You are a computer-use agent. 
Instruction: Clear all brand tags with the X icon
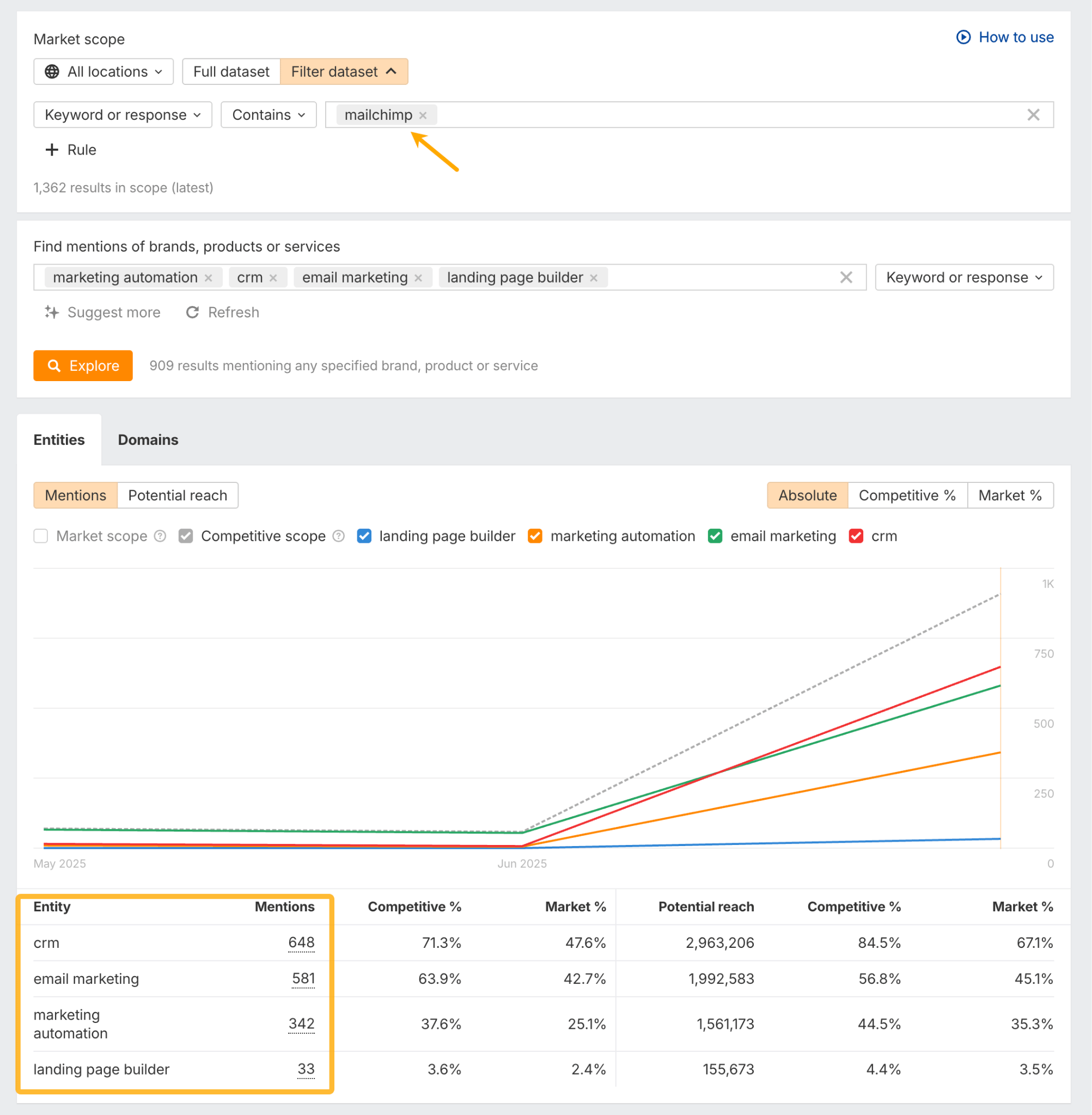(x=846, y=278)
